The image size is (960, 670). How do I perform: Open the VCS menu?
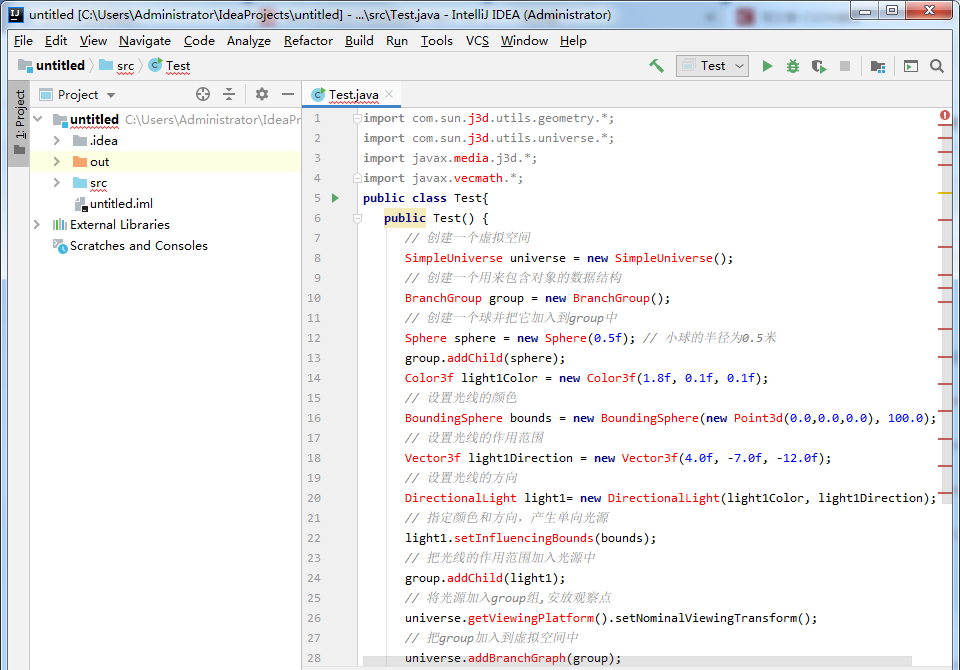[x=477, y=41]
